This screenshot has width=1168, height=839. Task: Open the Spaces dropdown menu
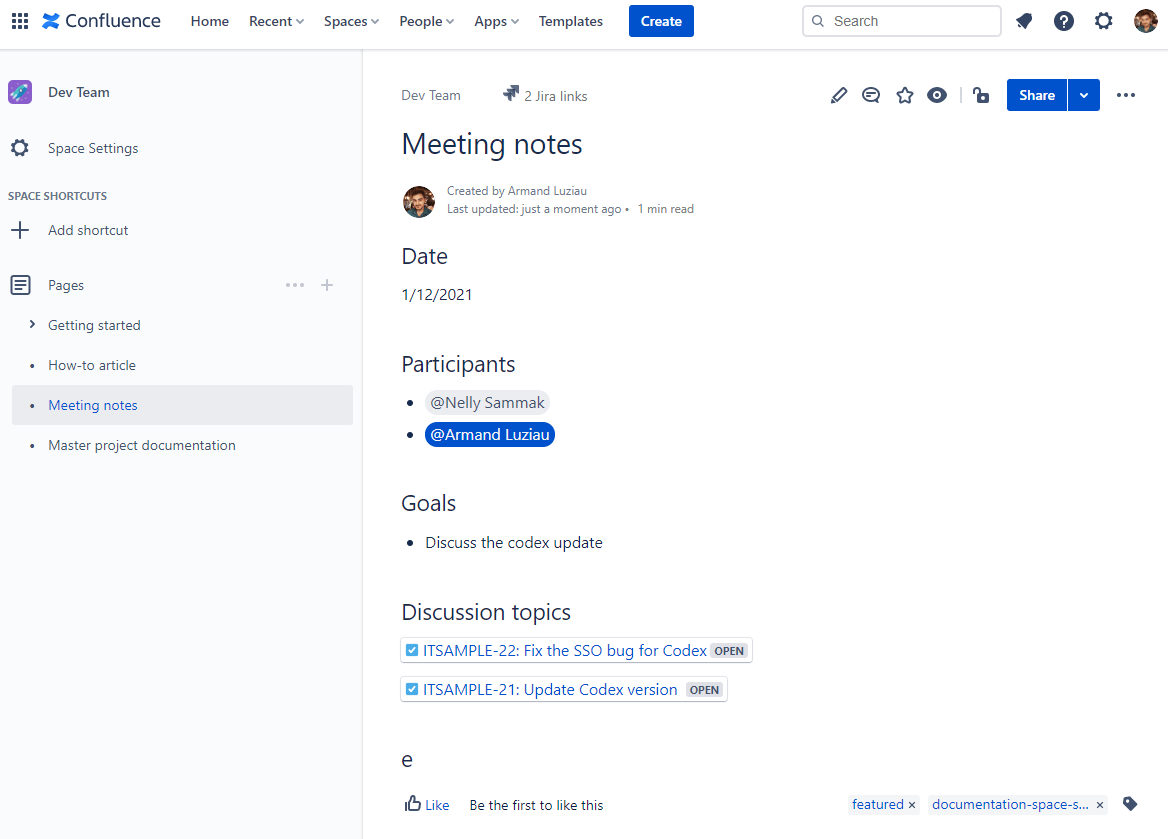pos(351,21)
